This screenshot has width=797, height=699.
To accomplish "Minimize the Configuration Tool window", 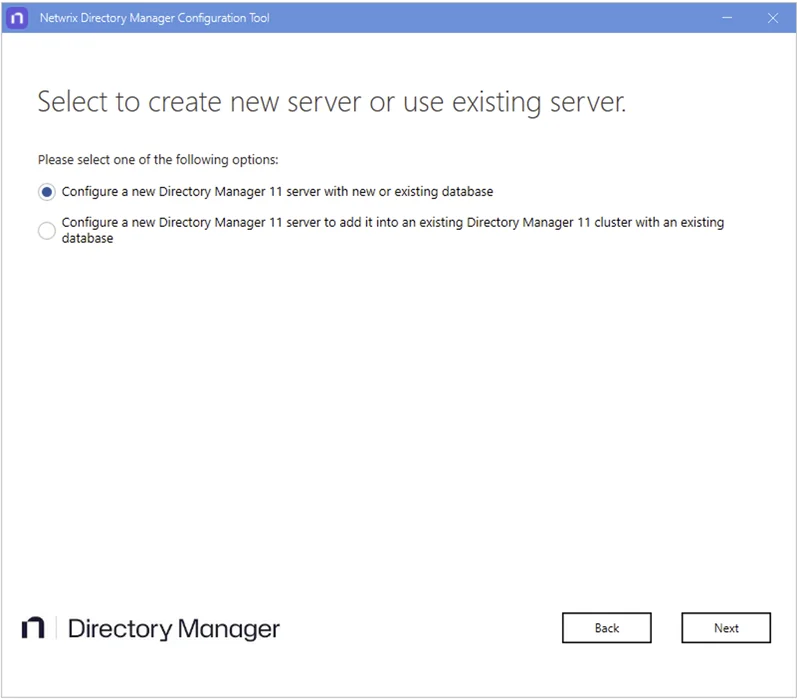I will click(727, 18).
